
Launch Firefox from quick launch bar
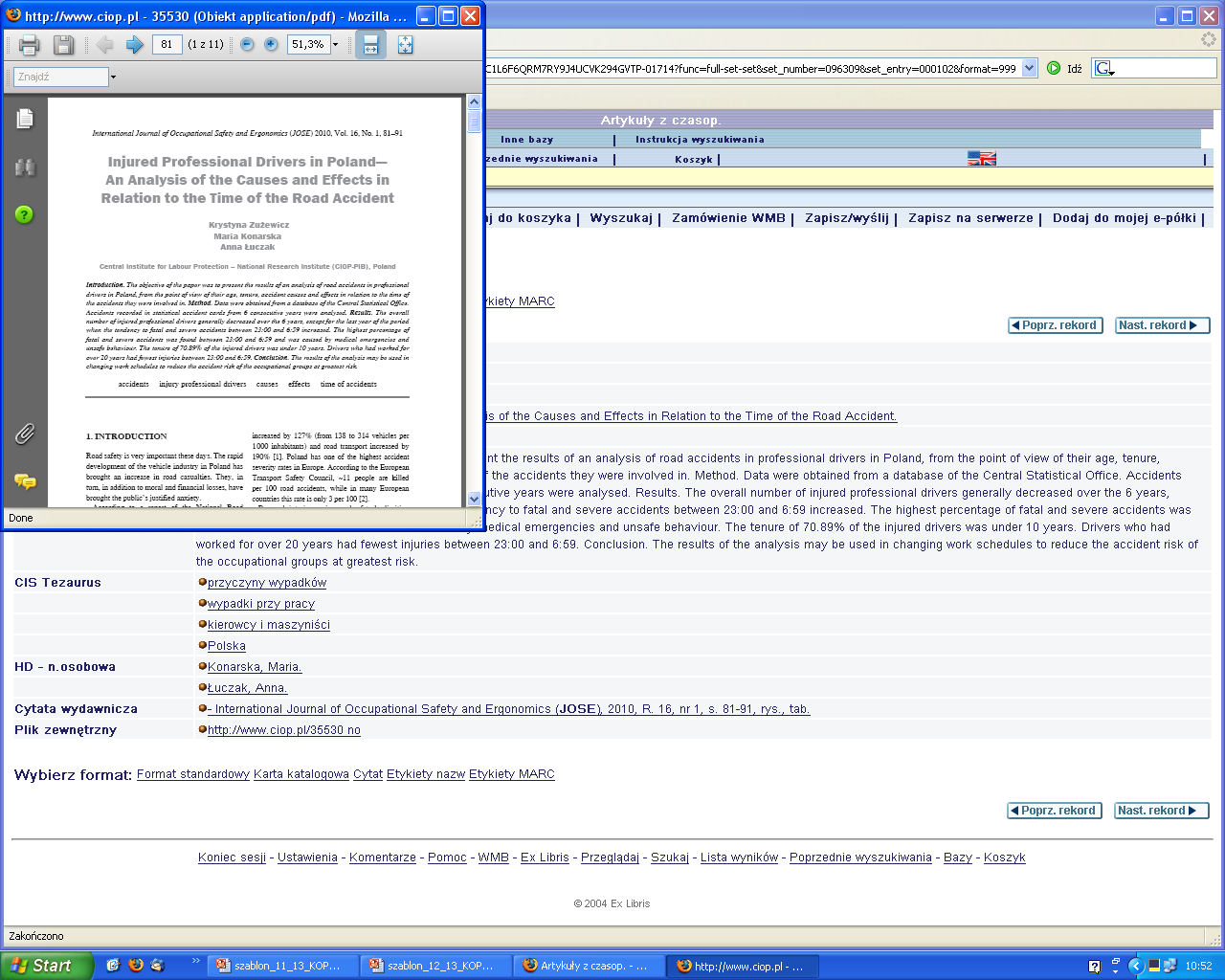coord(136,966)
